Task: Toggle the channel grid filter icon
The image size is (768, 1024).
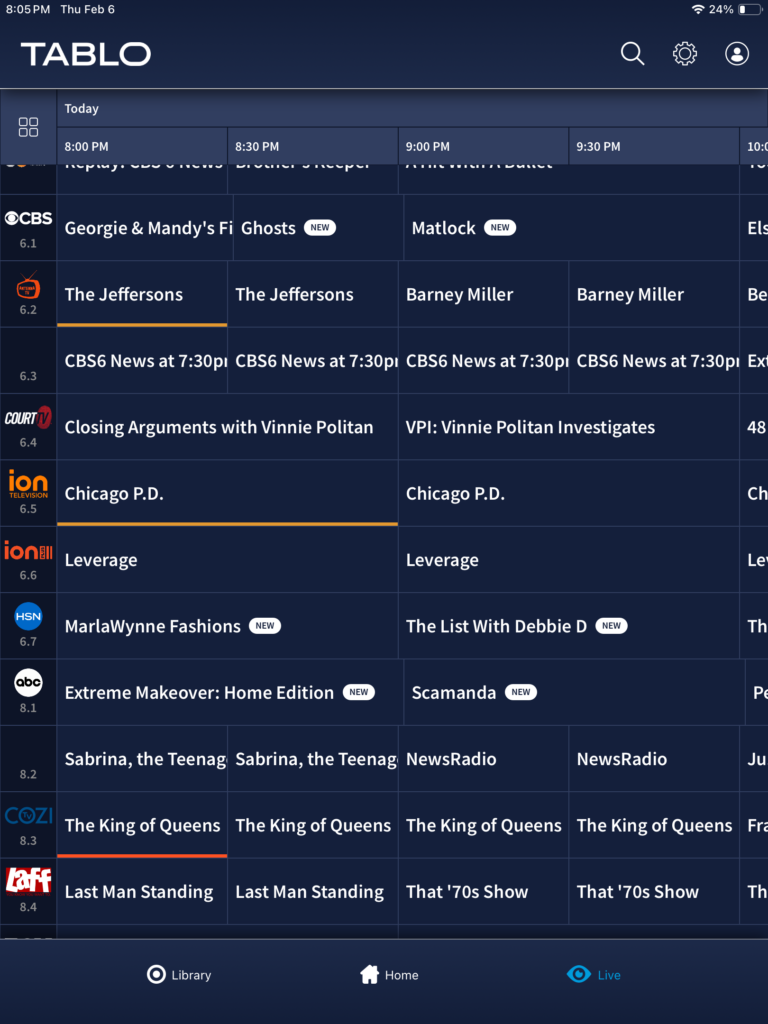Action: (28, 127)
